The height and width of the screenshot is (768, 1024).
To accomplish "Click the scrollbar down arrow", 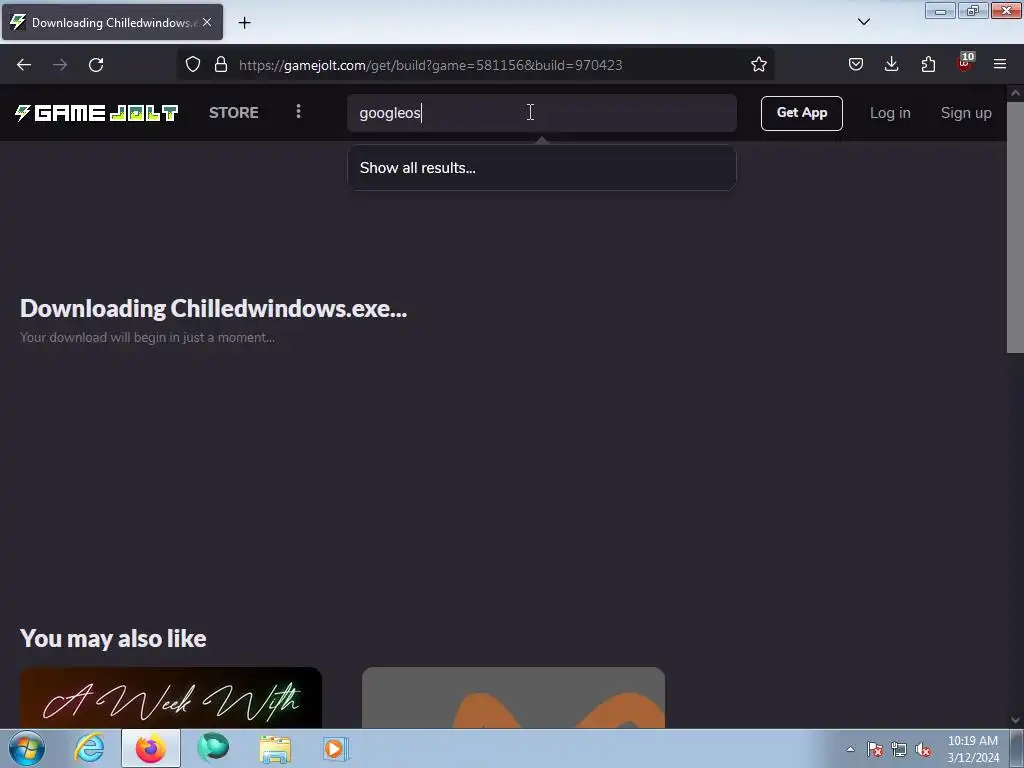I will pos(1015,720).
